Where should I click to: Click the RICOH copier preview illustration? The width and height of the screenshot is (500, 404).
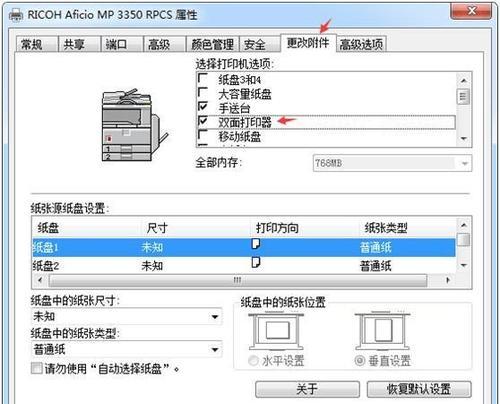point(134,125)
